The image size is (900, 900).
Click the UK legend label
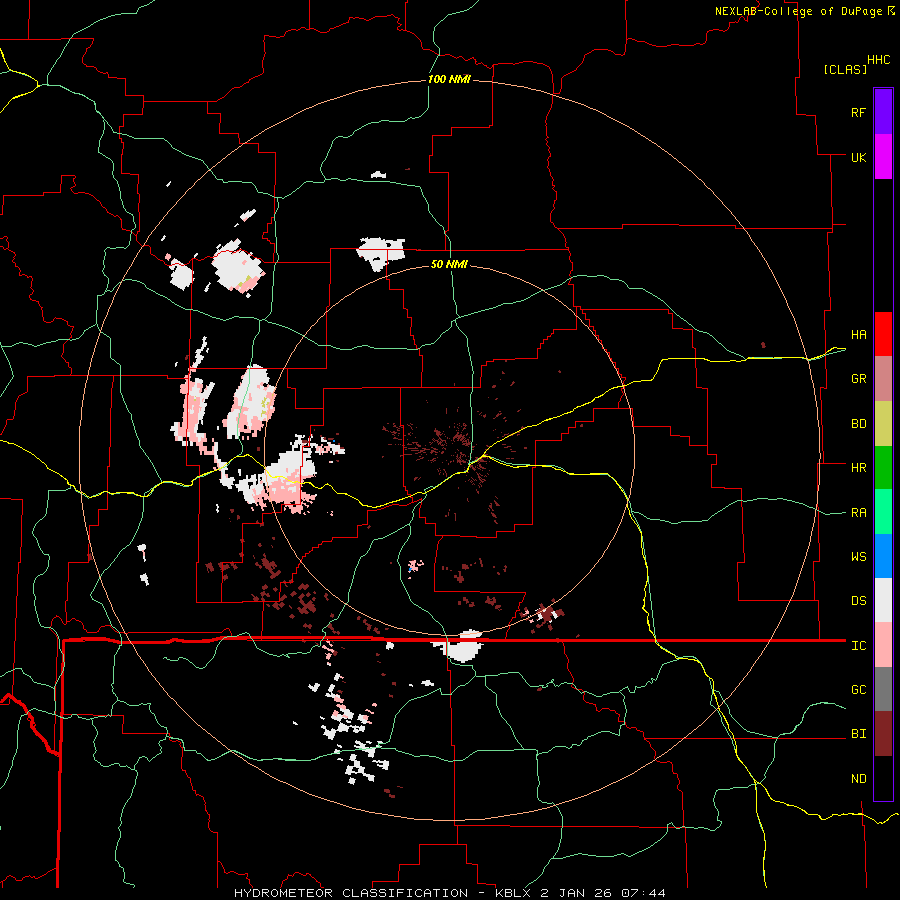point(858,157)
